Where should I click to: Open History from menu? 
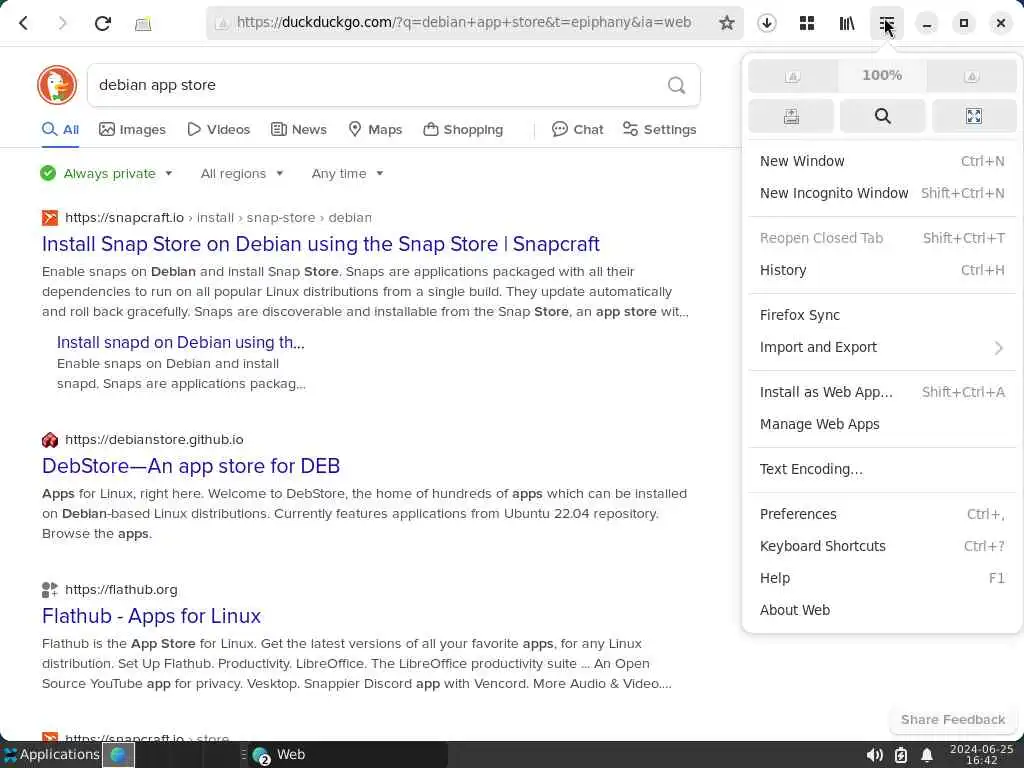[882, 270]
